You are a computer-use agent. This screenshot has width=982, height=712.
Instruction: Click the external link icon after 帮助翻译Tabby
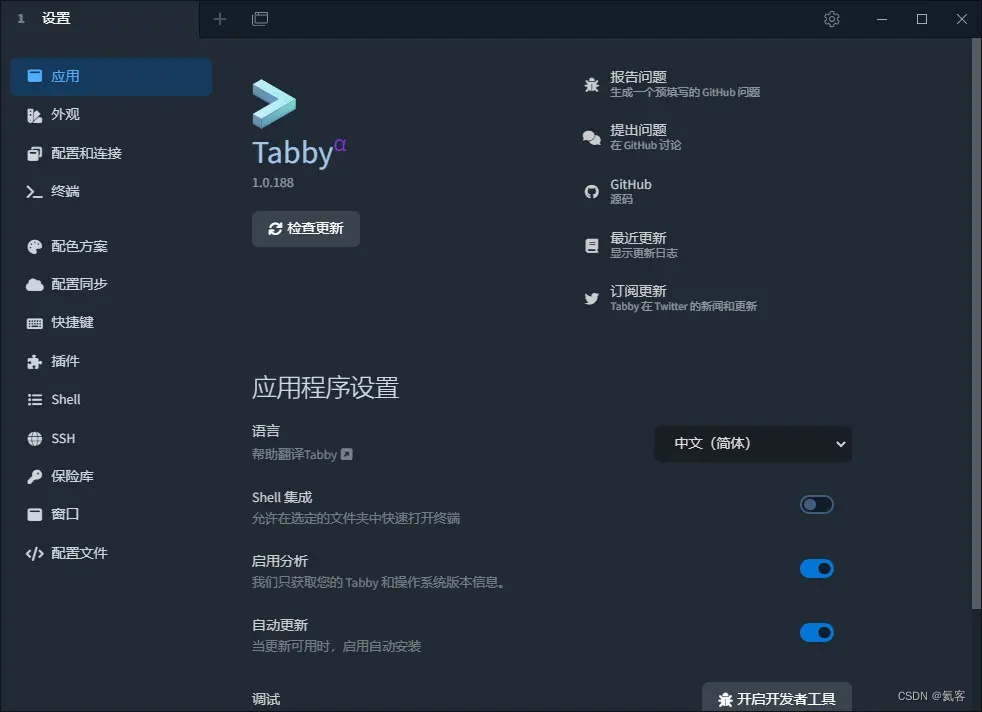pos(346,455)
